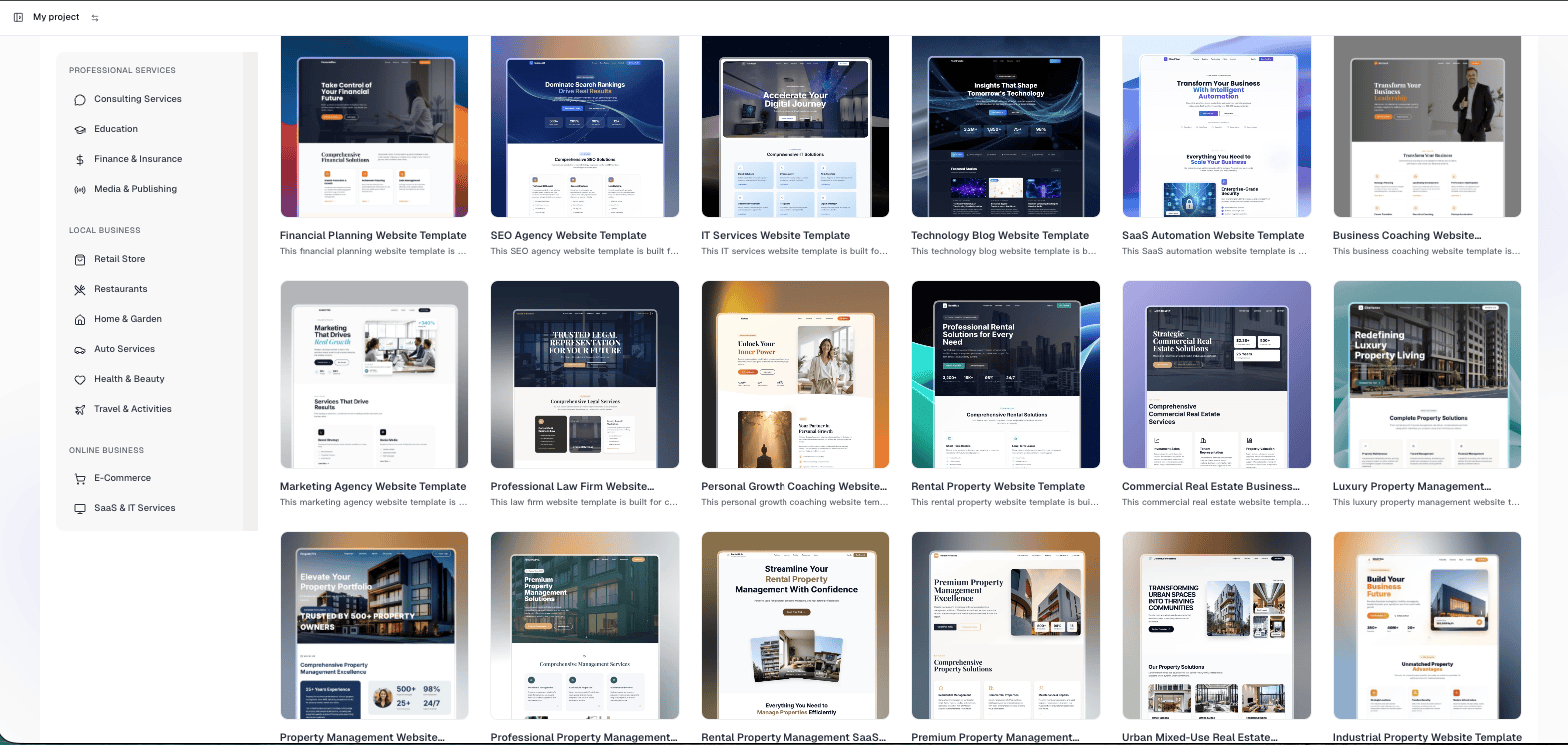1568x745 pixels.
Task: Pick the Luxury Property Management template thumbnail
Action: point(1426,375)
